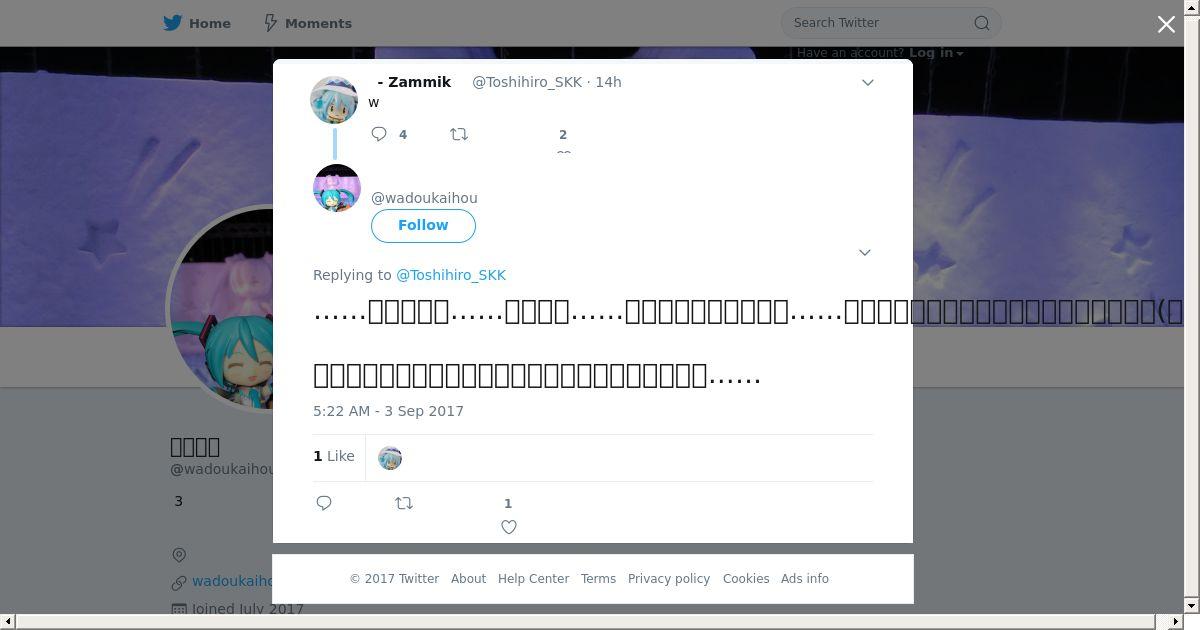The height and width of the screenshot is (630, 1200).
Task: Open the @Toshihiro_SKK replying-to link
Action: pyautogui.click(x=451, y=275)
